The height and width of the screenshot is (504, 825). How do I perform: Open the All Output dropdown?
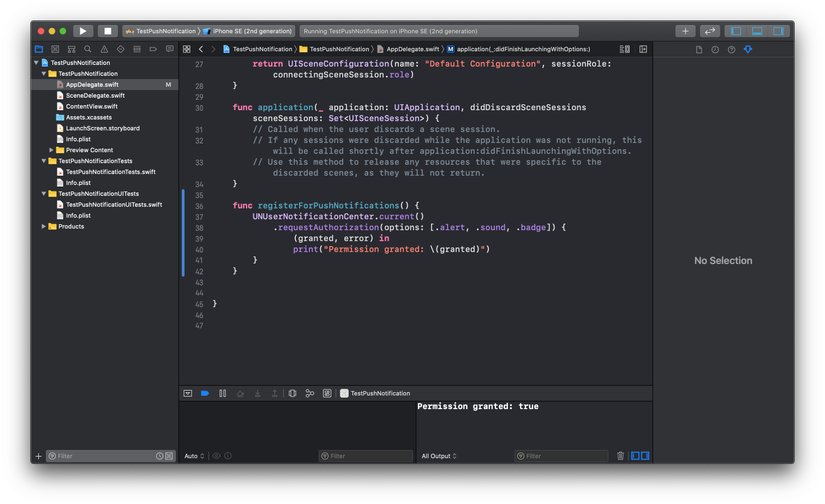click(x=439, y=456)
